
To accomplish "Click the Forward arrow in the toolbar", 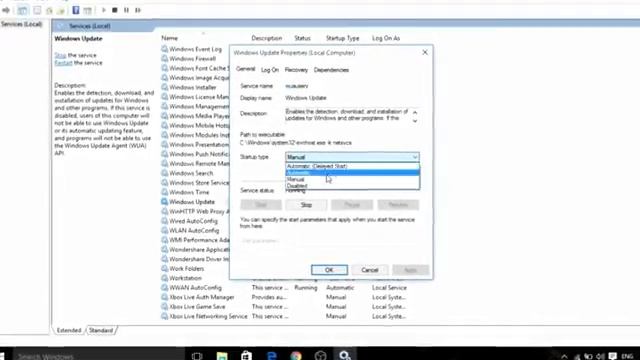I will point(6,10).
